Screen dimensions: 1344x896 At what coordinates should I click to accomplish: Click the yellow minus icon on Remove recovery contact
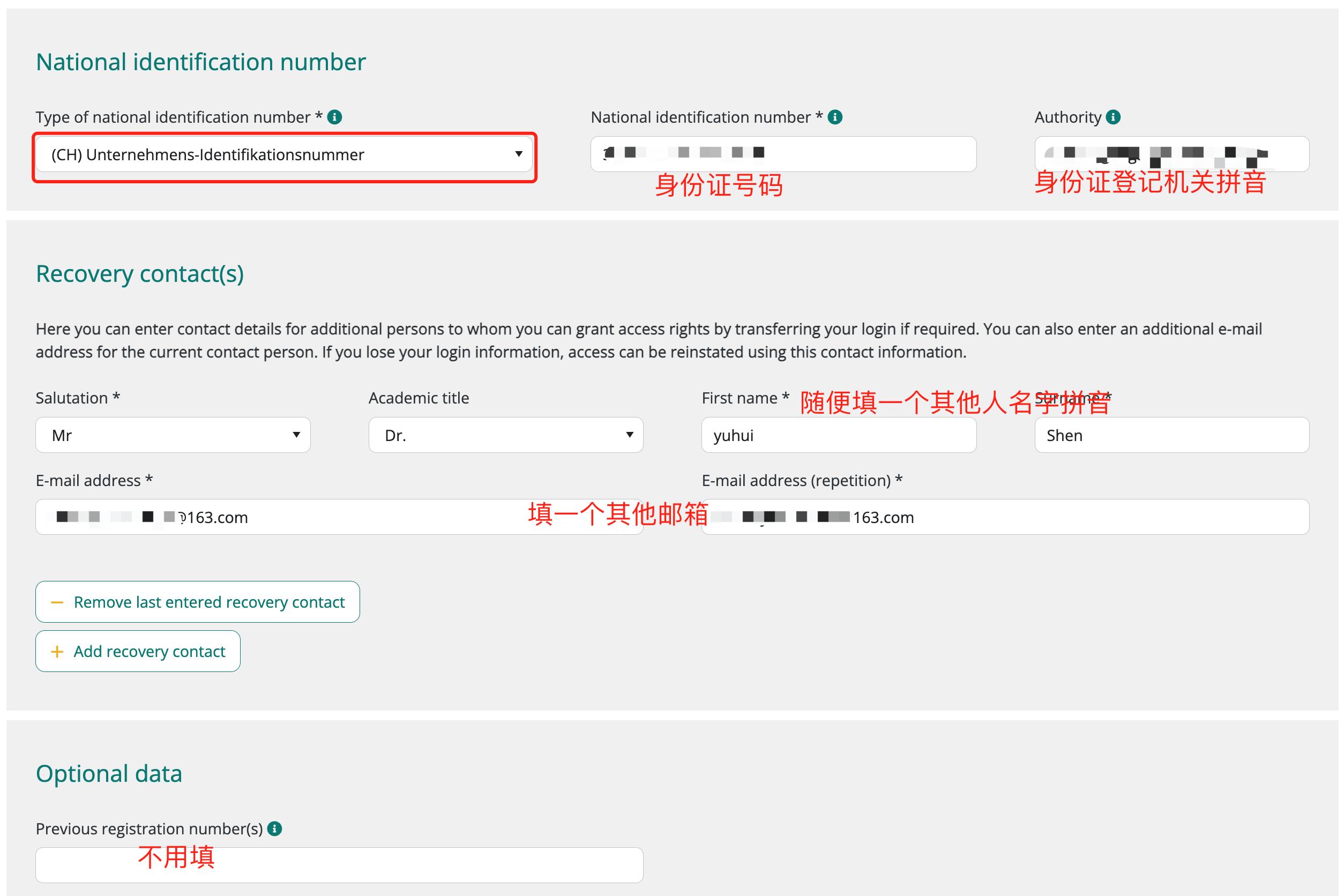pyautogui.click(x=57, y=602)
